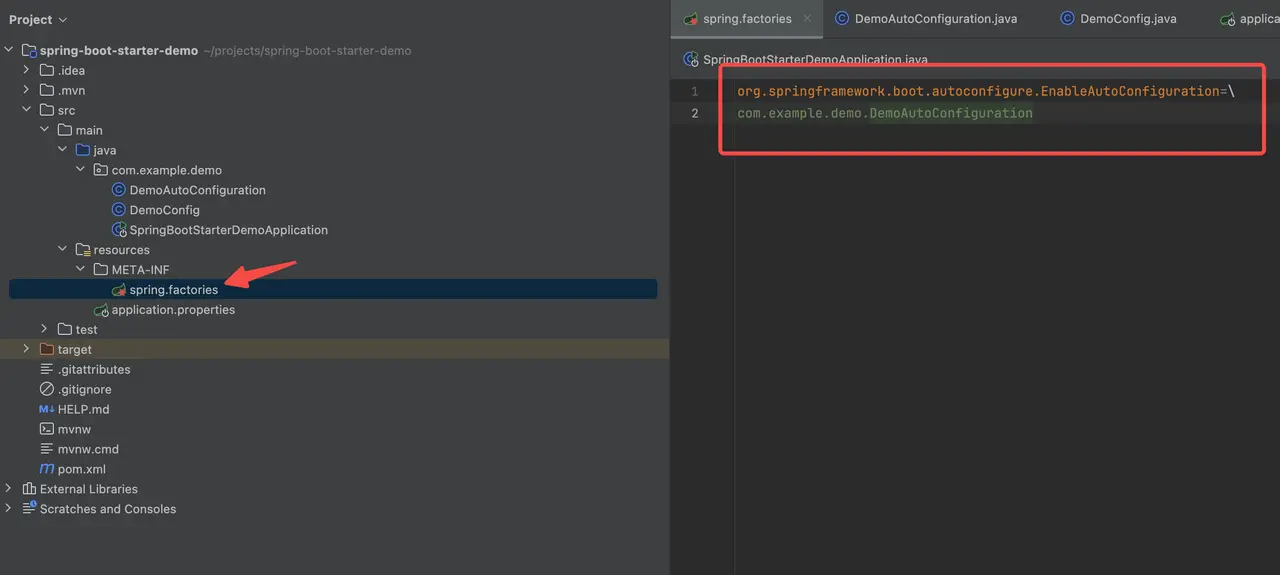The image size is (1280, 575).
Task: Click the SpringBootStarterDemoApplication class icon in tree
Action: 118,230
